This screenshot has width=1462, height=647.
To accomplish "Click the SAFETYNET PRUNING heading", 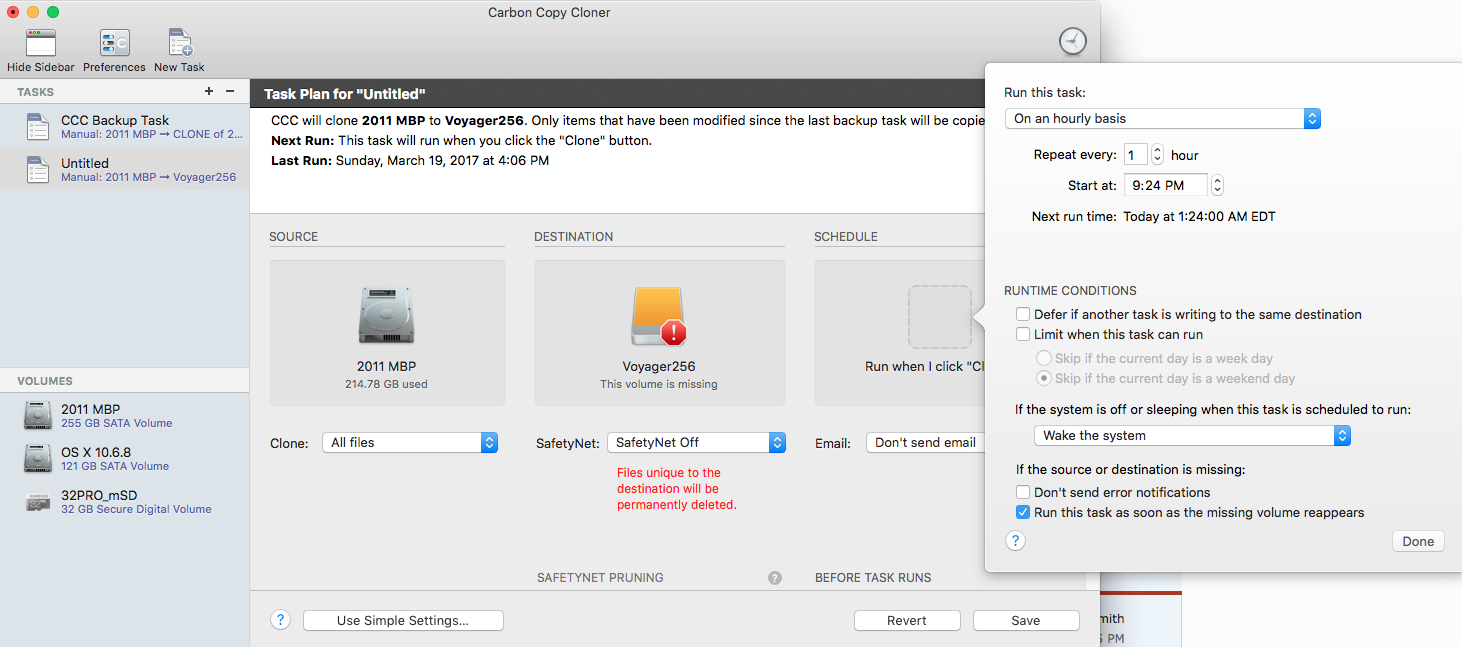I will 600,578.
